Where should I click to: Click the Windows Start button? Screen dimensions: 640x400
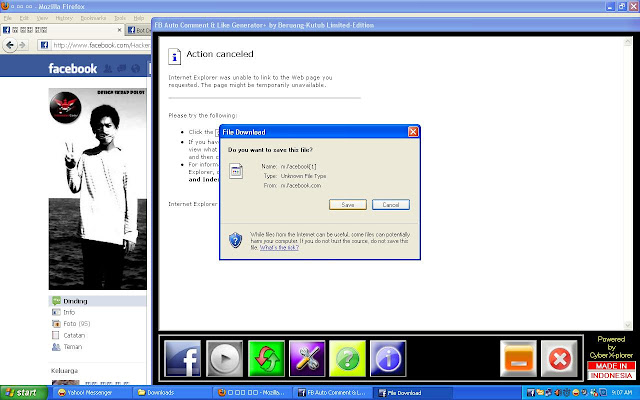[24, 393]
